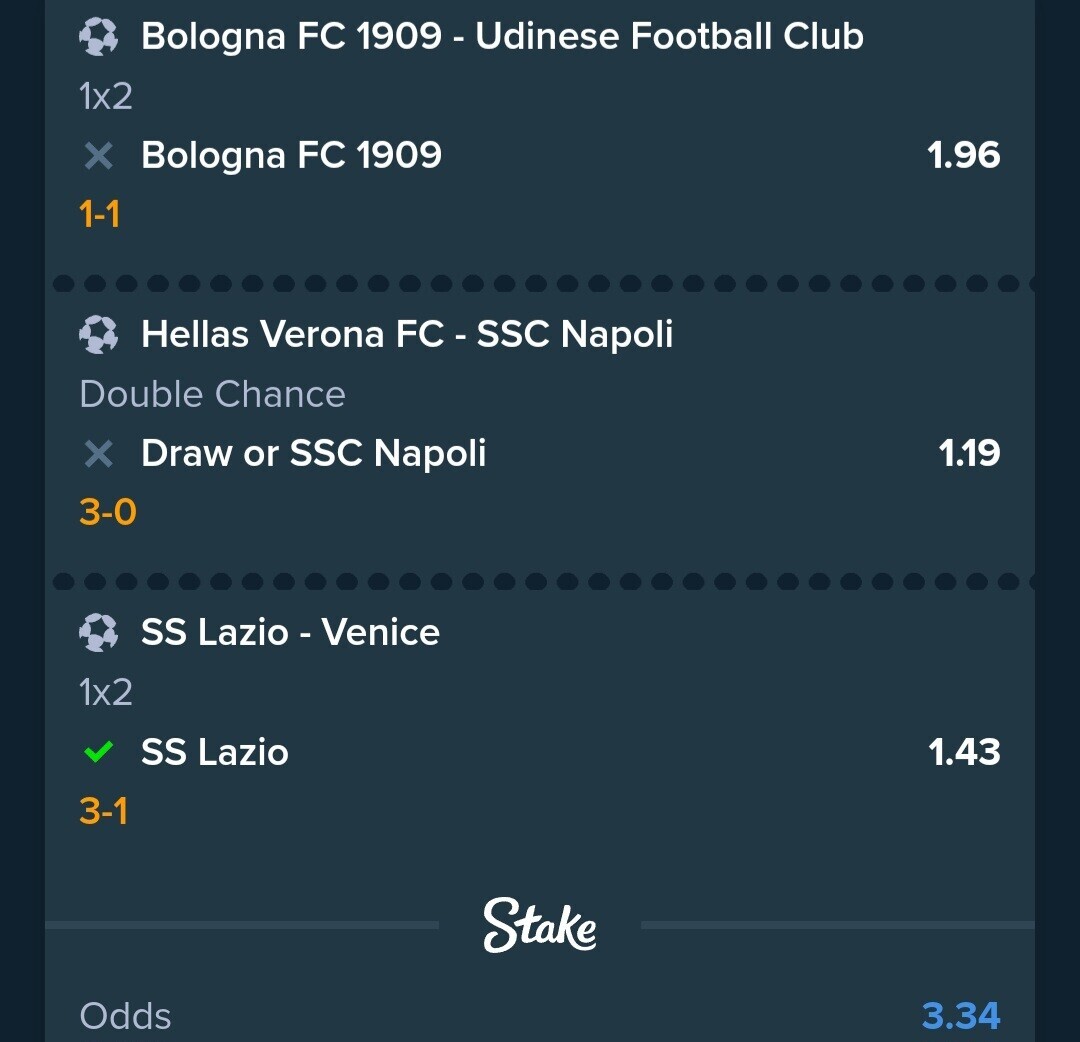Click the total odds 3.34 figure
The width and height of the screenshot is (1080, 1042).
point(961,1017)
